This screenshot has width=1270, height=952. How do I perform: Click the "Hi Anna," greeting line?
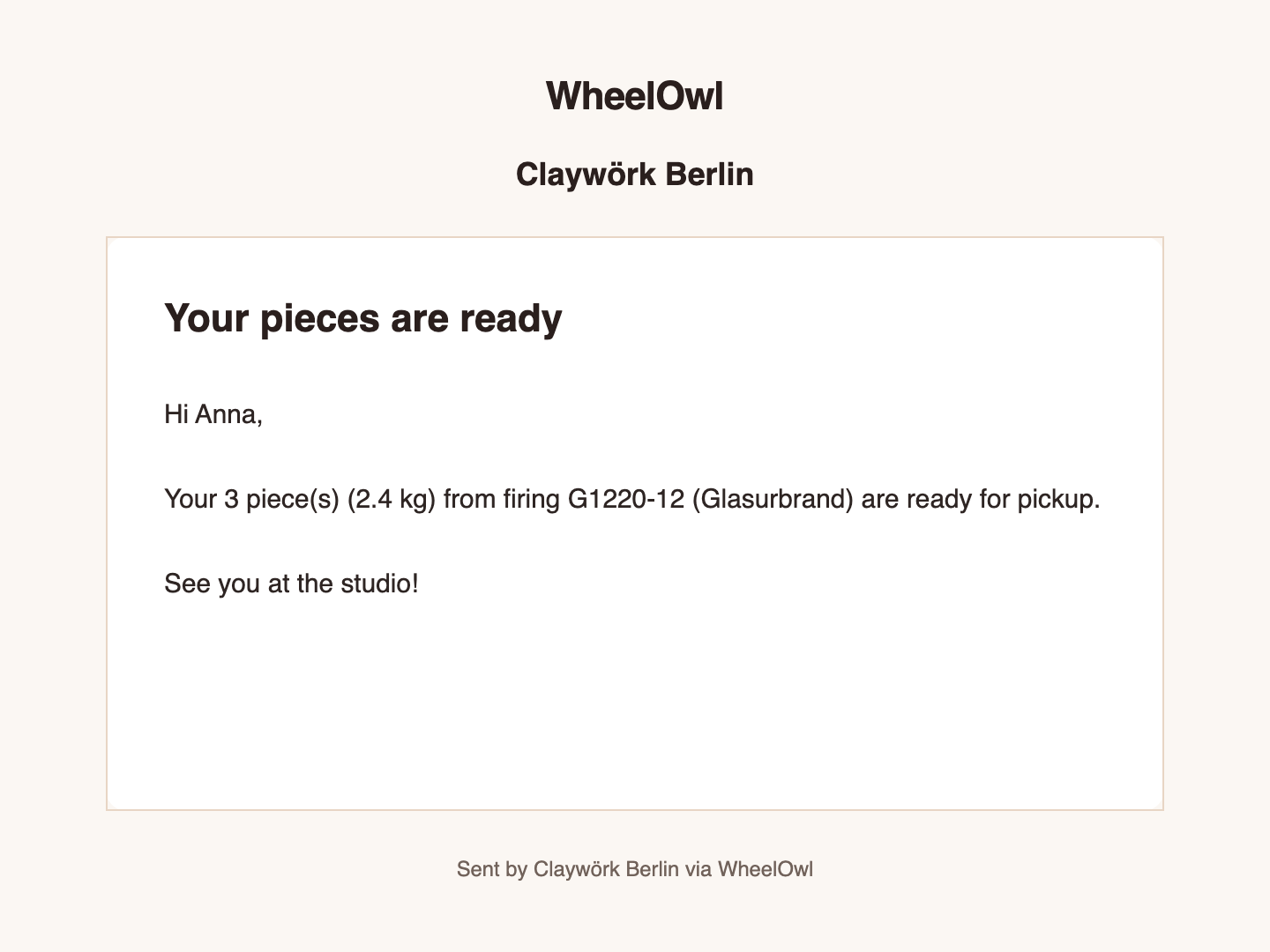(213, 414)
